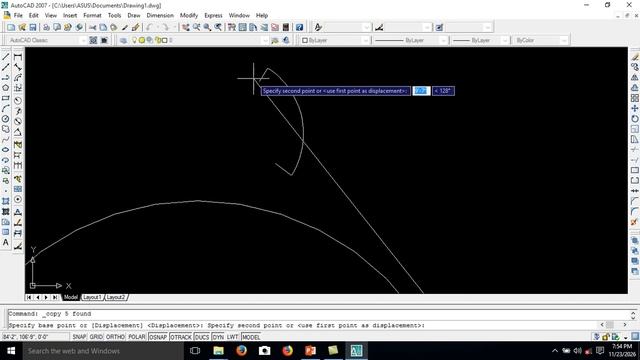Toggle OTRACK in status bar

click(x=181, y=337)
